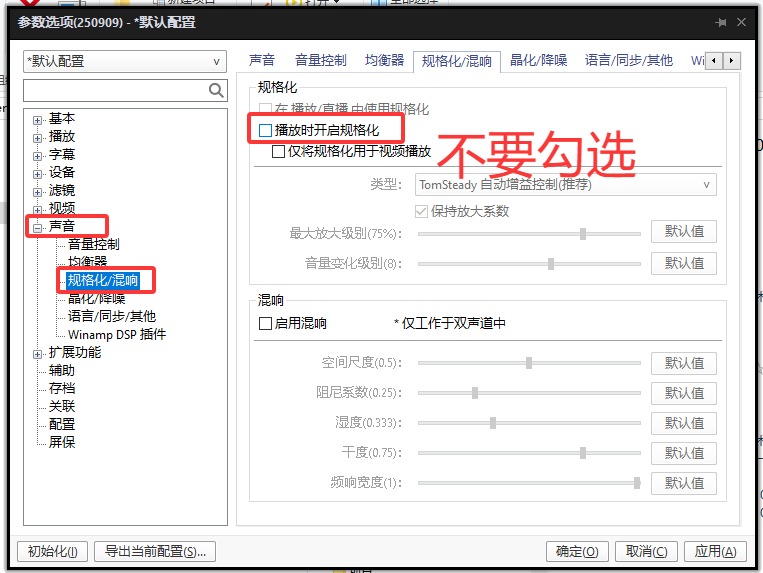Screen dimensions: 763x573
Task: Open the 晶化/降噪 tab
Action: tap(538, 61)
